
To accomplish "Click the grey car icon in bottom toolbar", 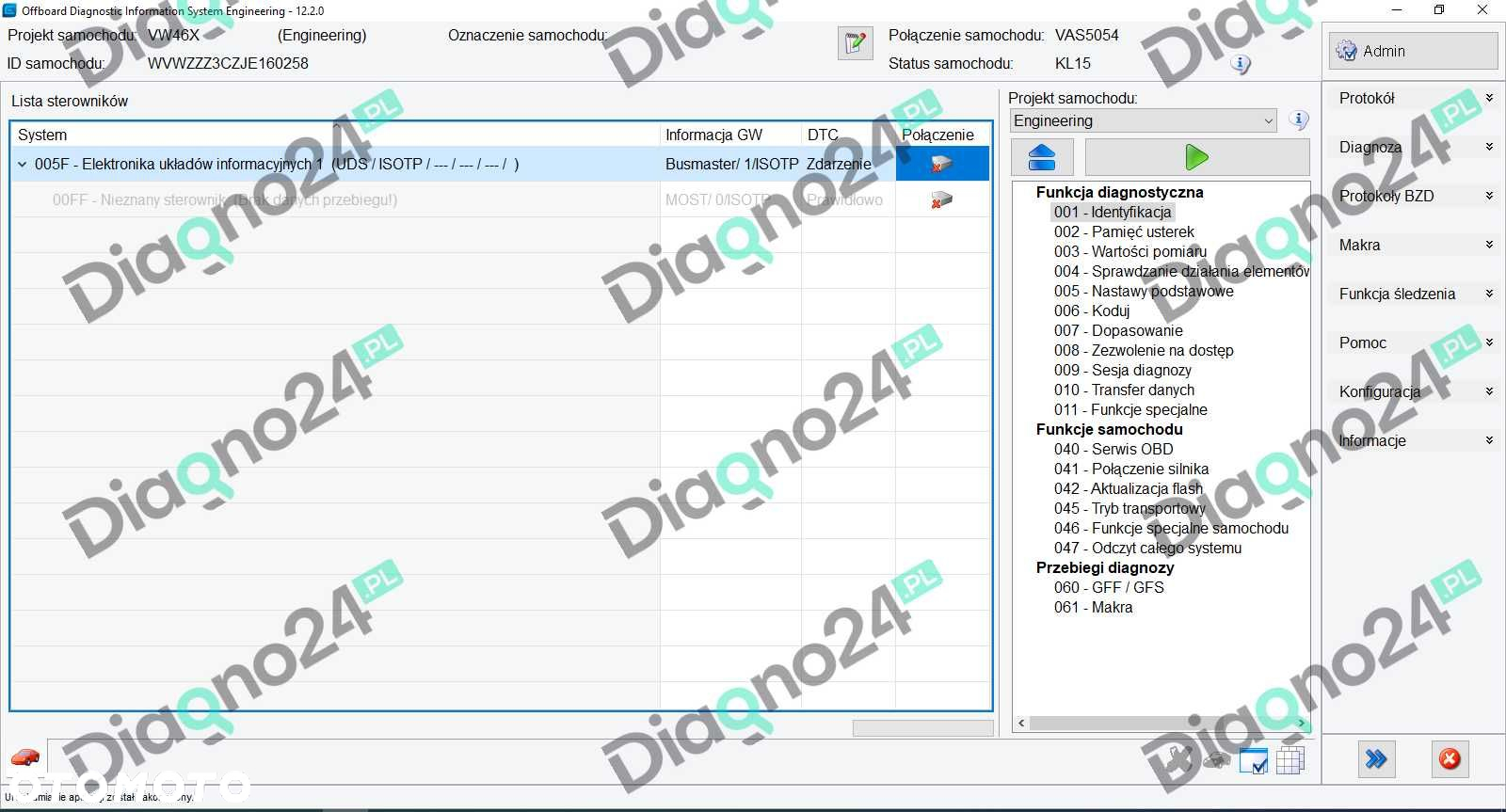I will tap(1215, 759).
